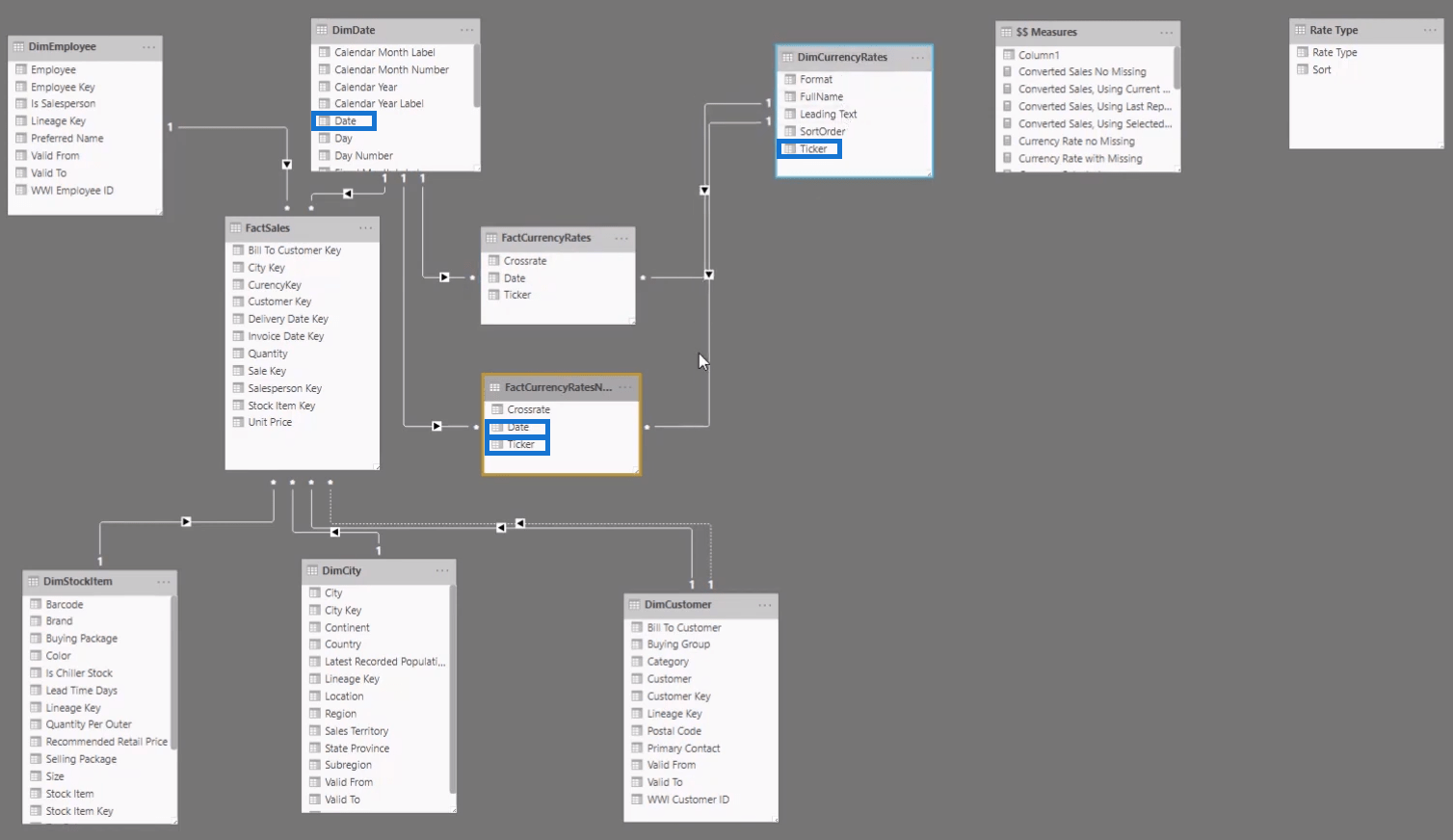Click the DimCity table vertical scrollbar

(453, 689)
